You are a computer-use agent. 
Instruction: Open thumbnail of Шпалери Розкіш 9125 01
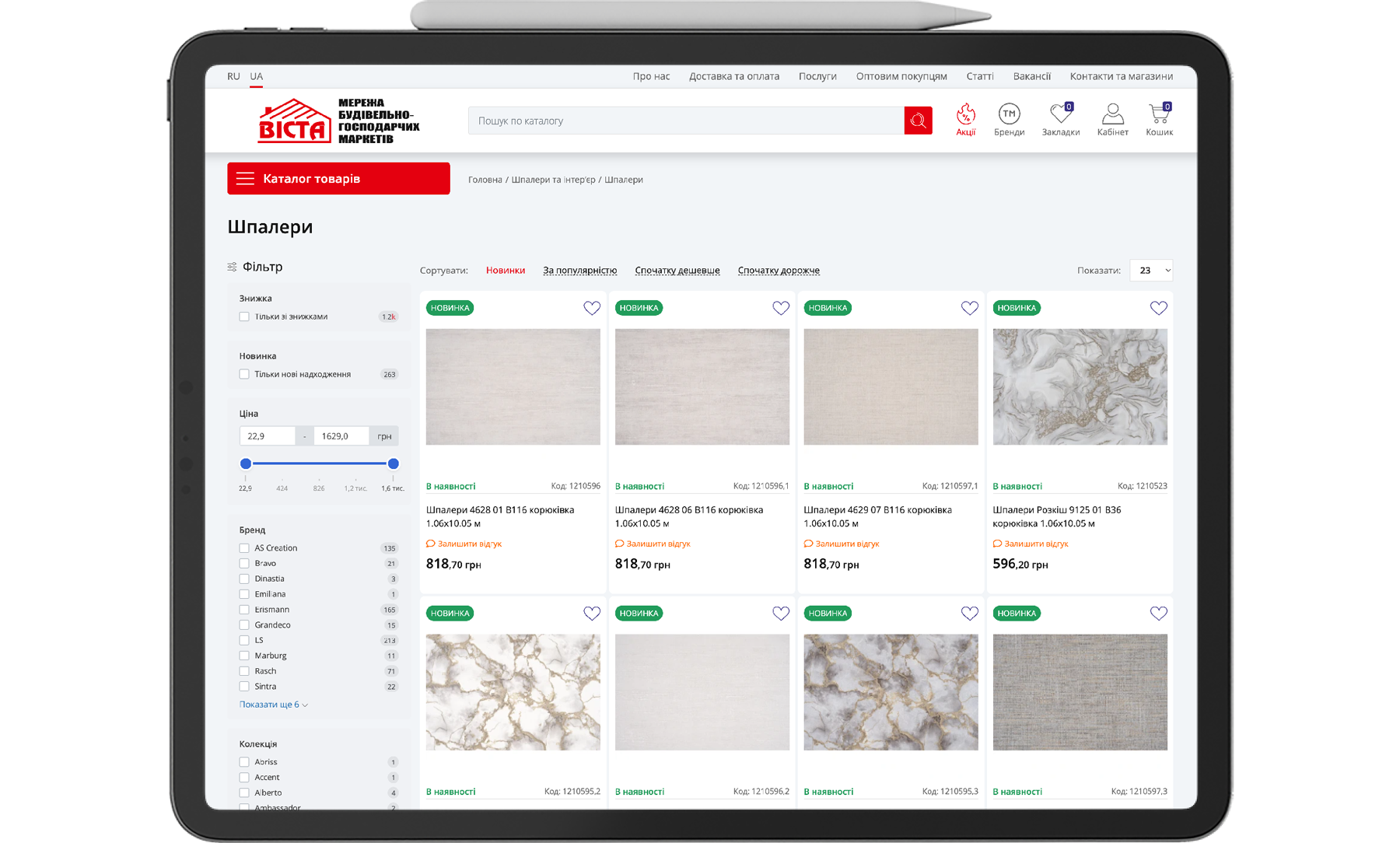tap(1080, 387)
